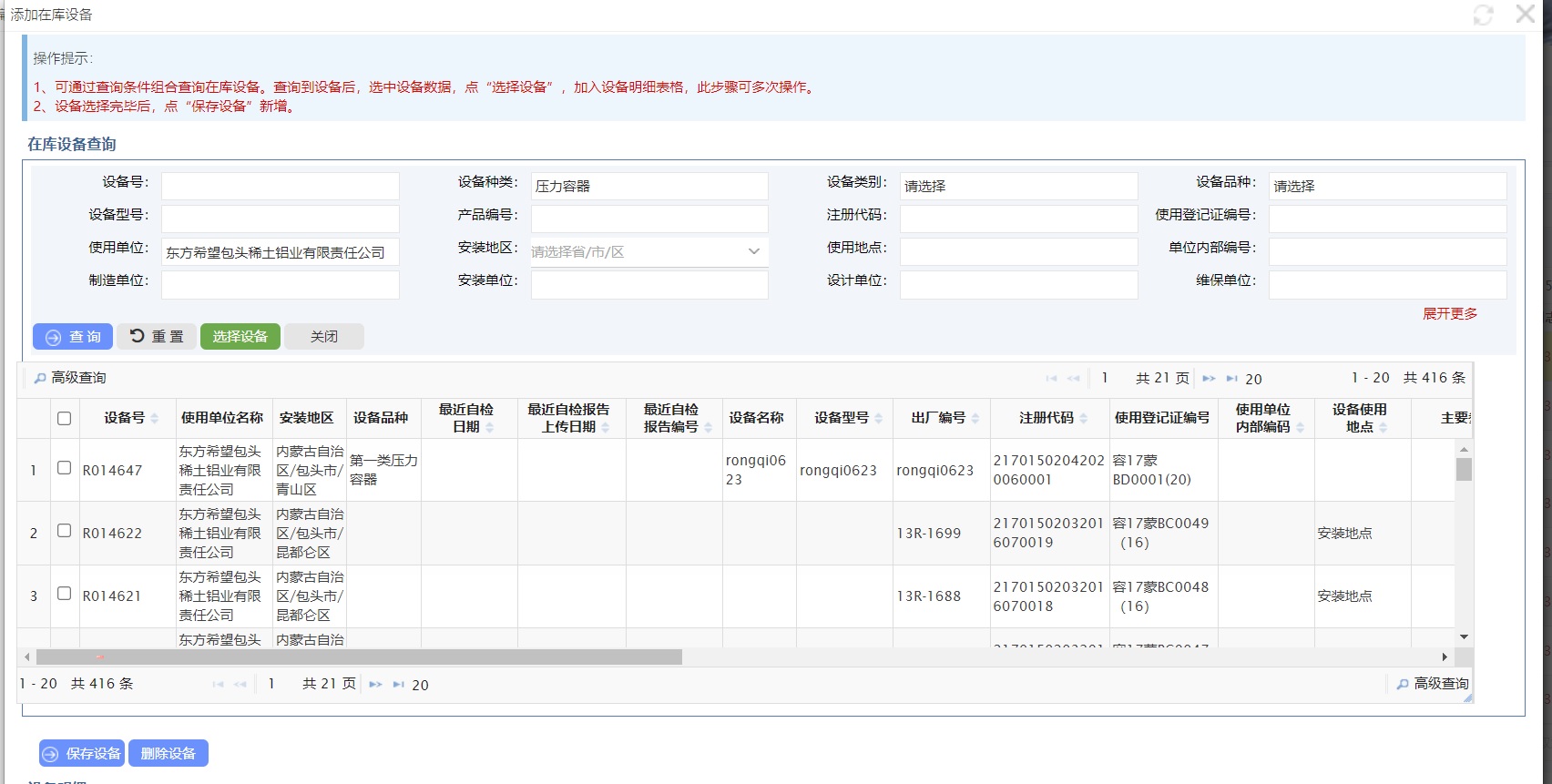Go to last page in top pager
The image size is (1552, 784).
tap(1231, 379)
